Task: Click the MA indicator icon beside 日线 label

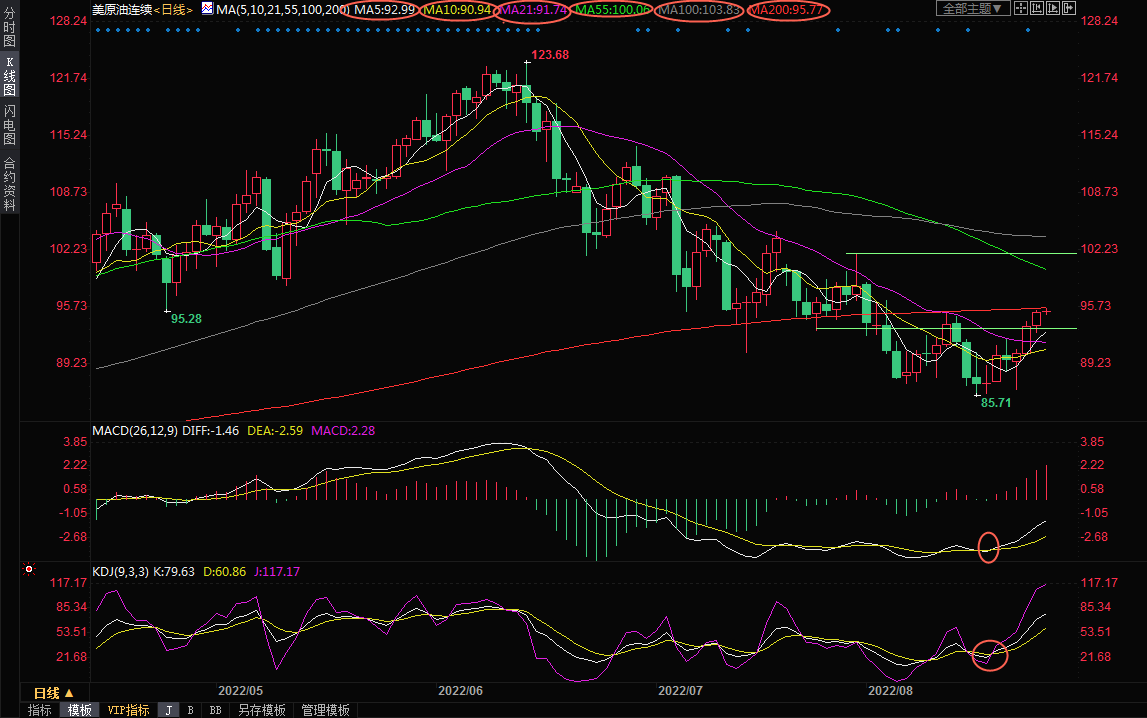Action: click(x=207, y=9)
